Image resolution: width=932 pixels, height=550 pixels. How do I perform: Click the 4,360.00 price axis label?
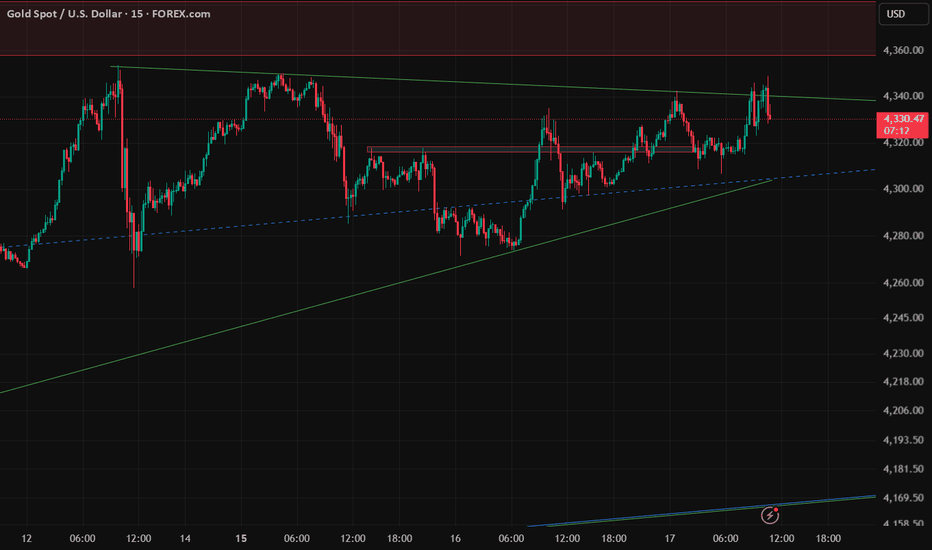902,50
